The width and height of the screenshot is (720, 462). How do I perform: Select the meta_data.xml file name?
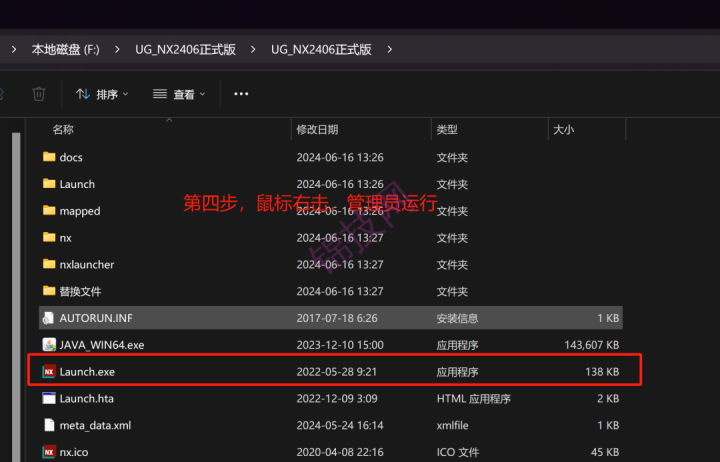click(x=96, y=425)
